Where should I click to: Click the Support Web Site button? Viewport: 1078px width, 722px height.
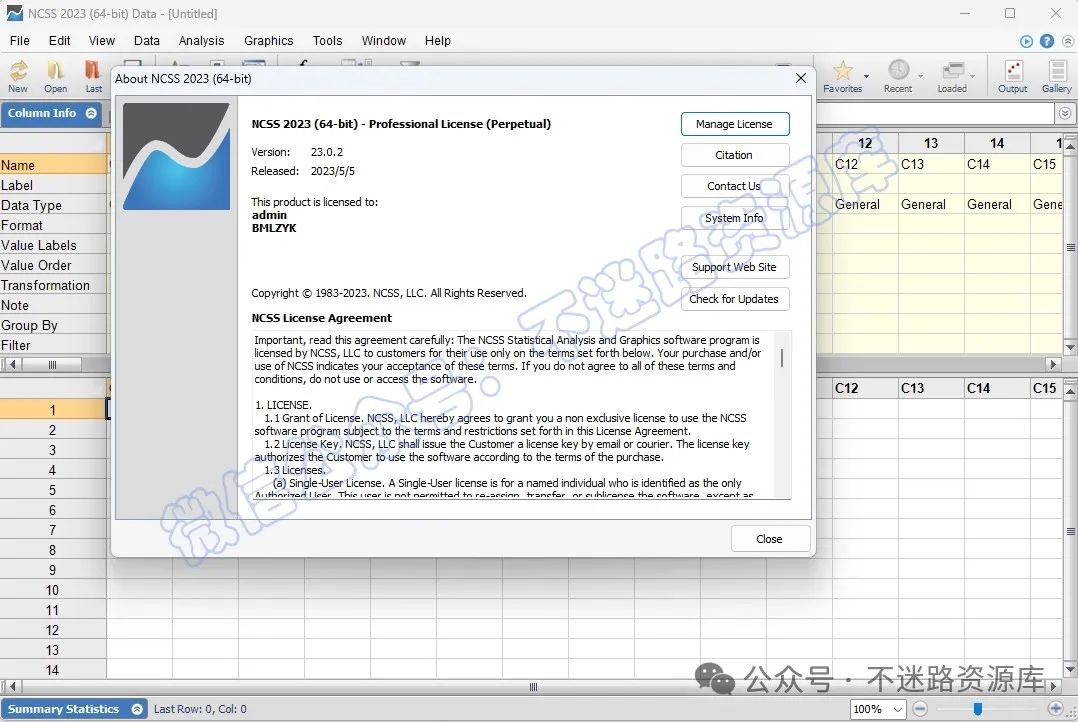734,267
